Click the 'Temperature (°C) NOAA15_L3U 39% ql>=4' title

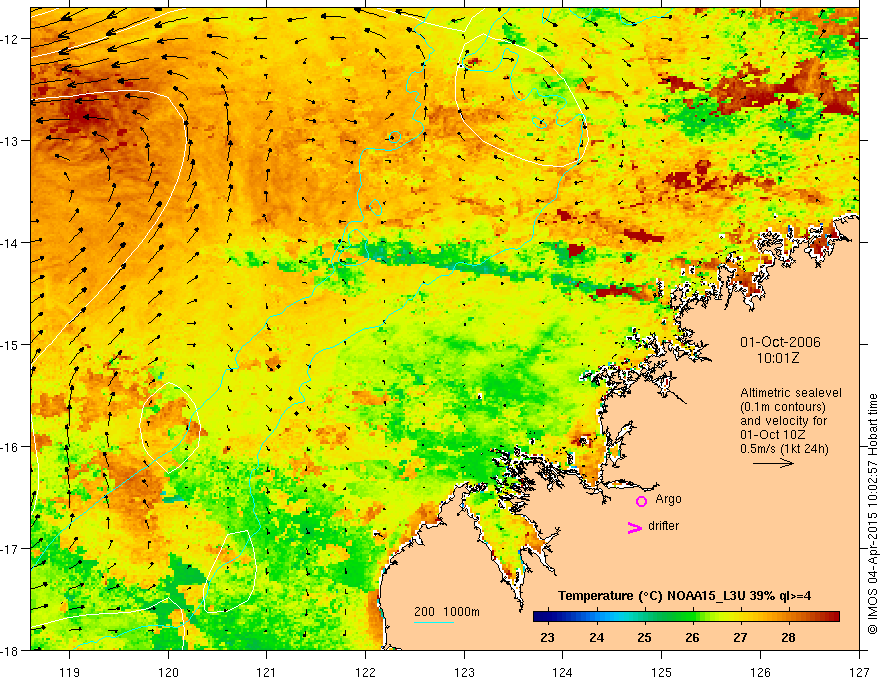[684, 596]
